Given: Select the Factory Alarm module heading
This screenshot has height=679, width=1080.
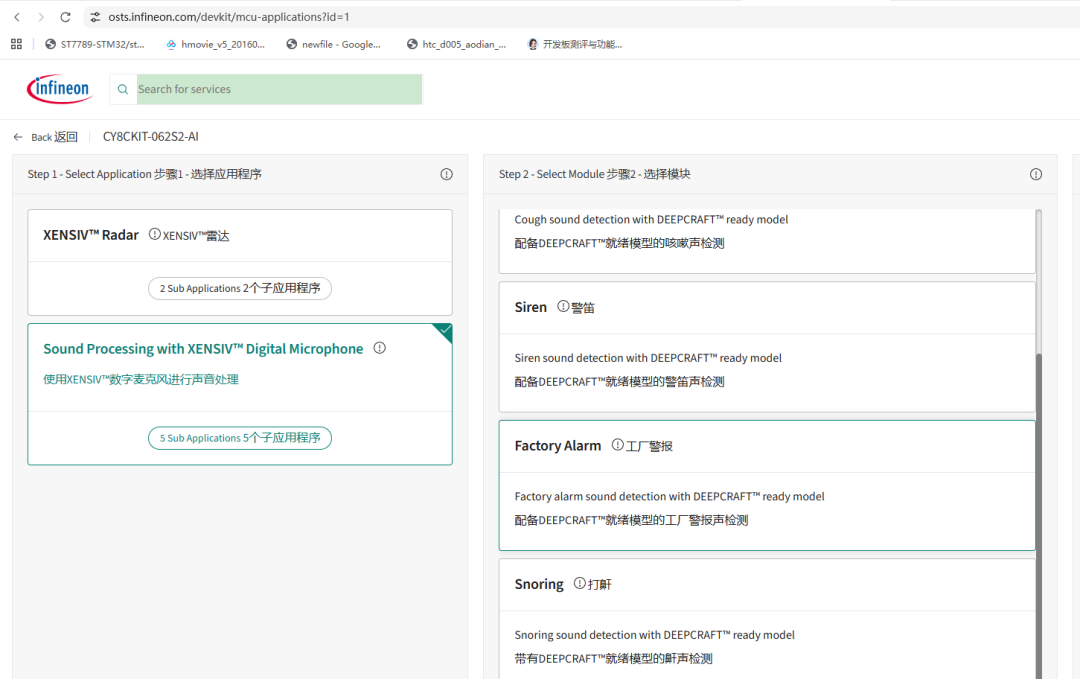Looking at the screenshot, I should 558,446.
